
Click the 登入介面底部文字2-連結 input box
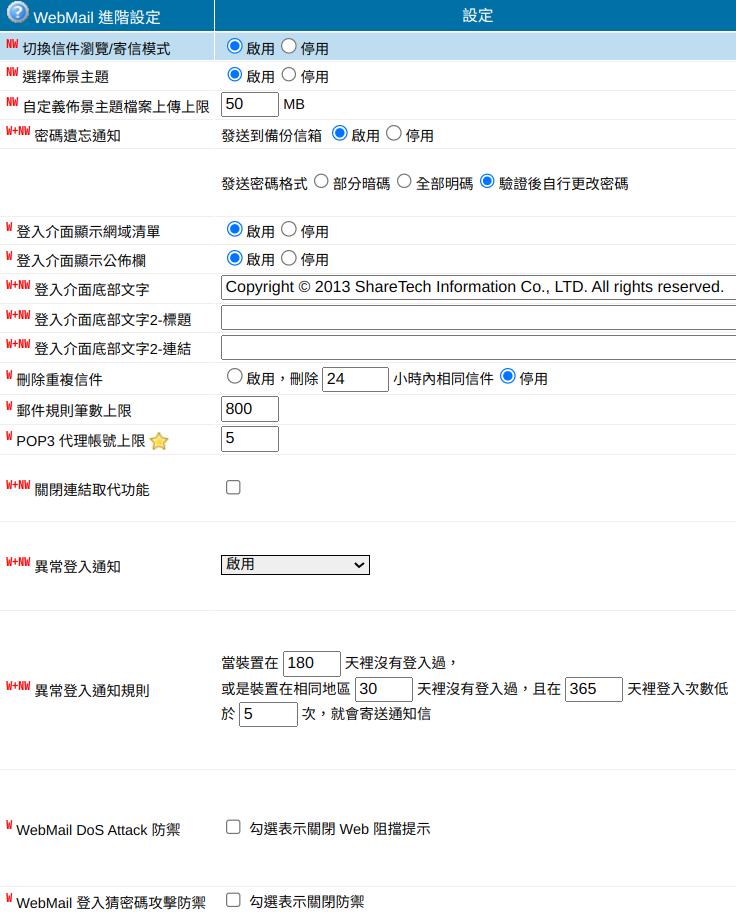tap(478, 347)
